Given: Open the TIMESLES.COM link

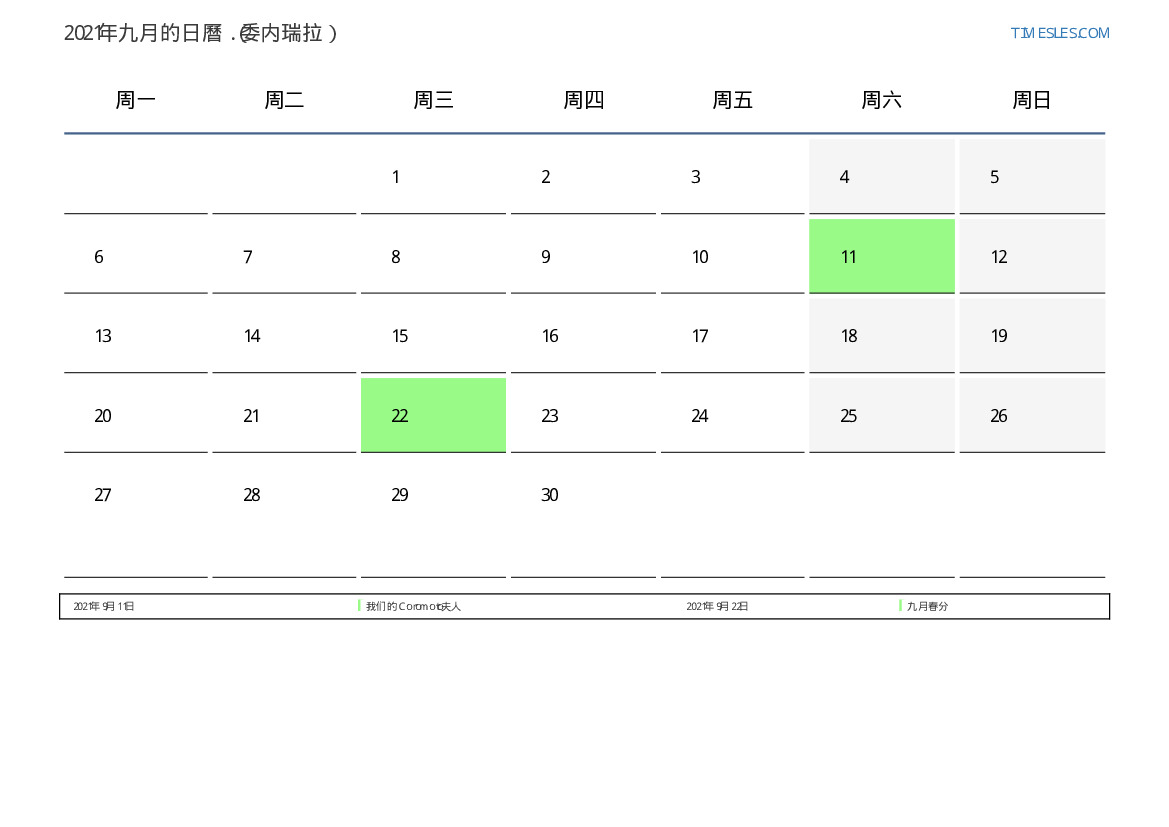Looking at the screenshot, I should tap(1059, 33).
